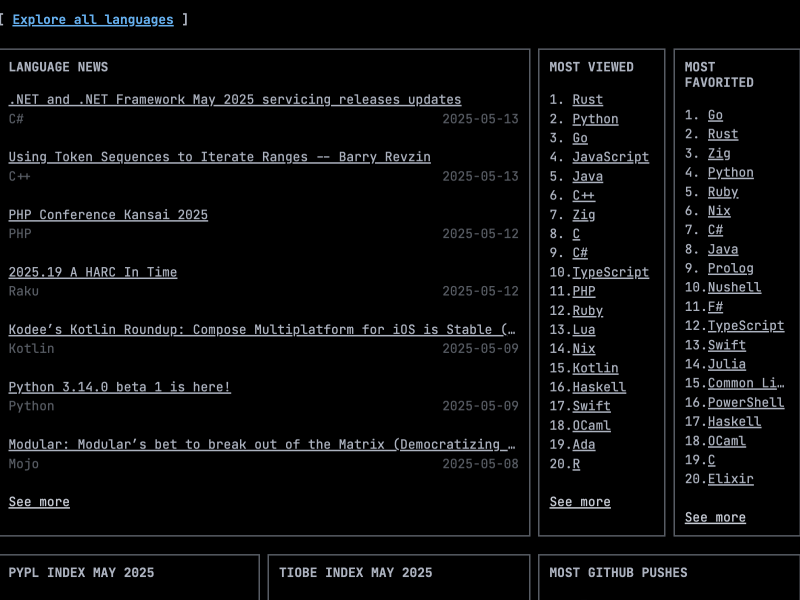Open Go in Most Favorited list
Screen dimensions: 800x600
pyautogui.click(x=715, y=115)
